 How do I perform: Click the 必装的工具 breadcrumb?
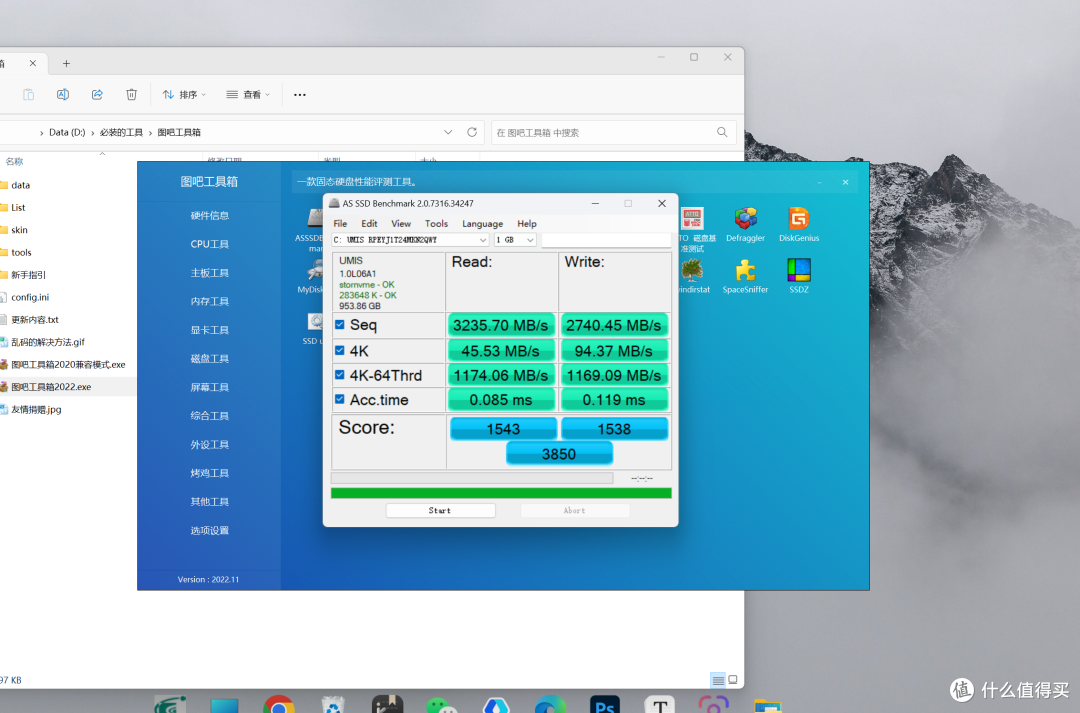(x=121, y=132)
